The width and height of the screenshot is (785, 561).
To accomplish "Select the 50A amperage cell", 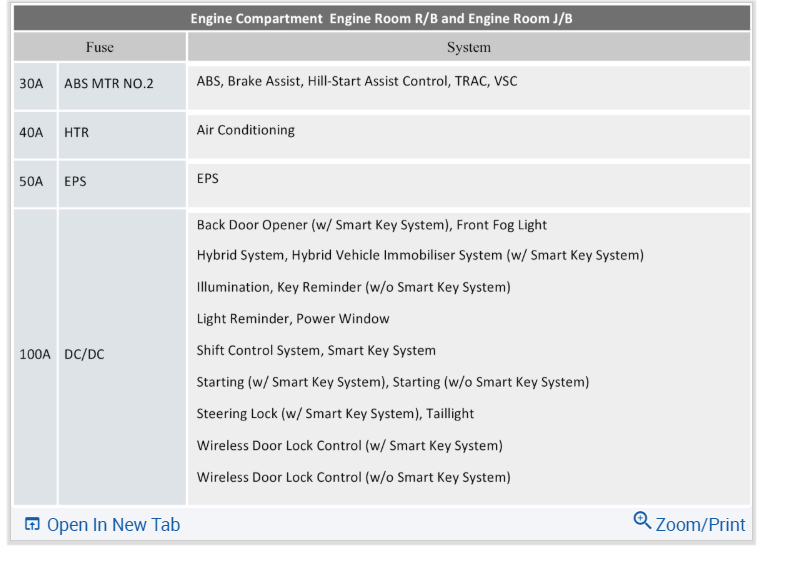I will click(32, 182).
